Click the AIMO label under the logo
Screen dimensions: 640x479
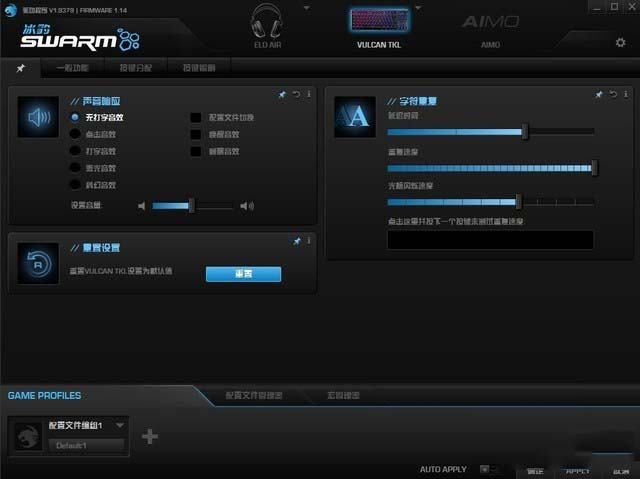(x=490, y=45)
